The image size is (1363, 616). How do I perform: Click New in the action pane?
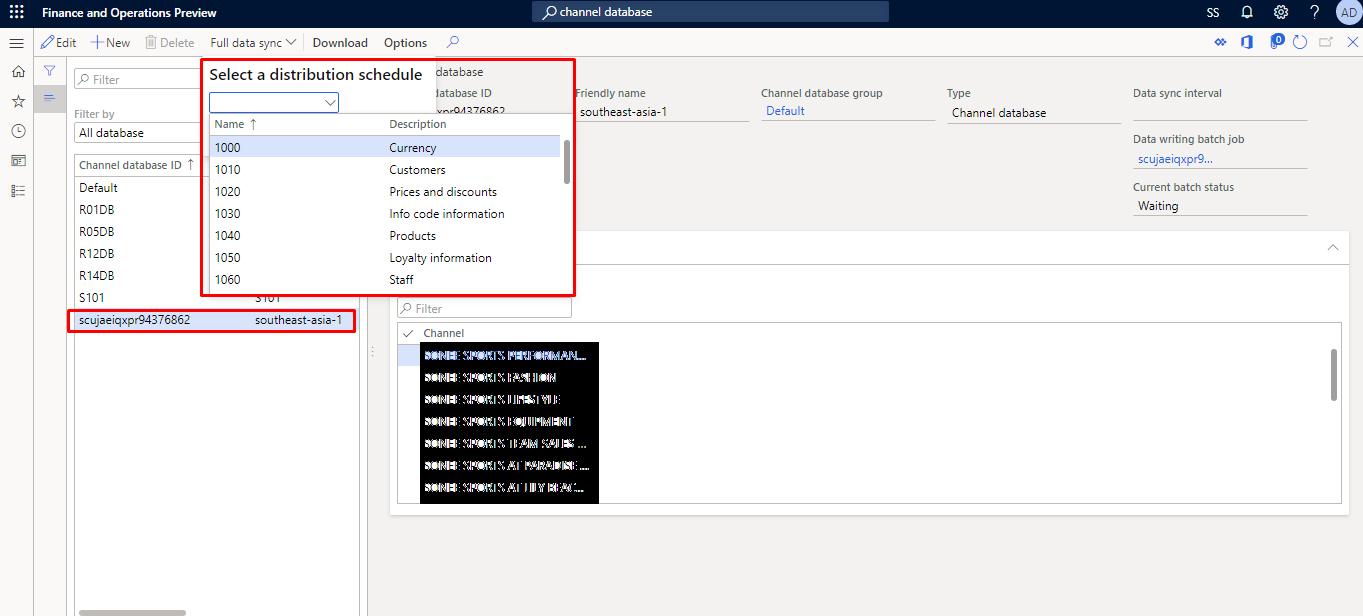pyautogui.click(x=111, y=42)
